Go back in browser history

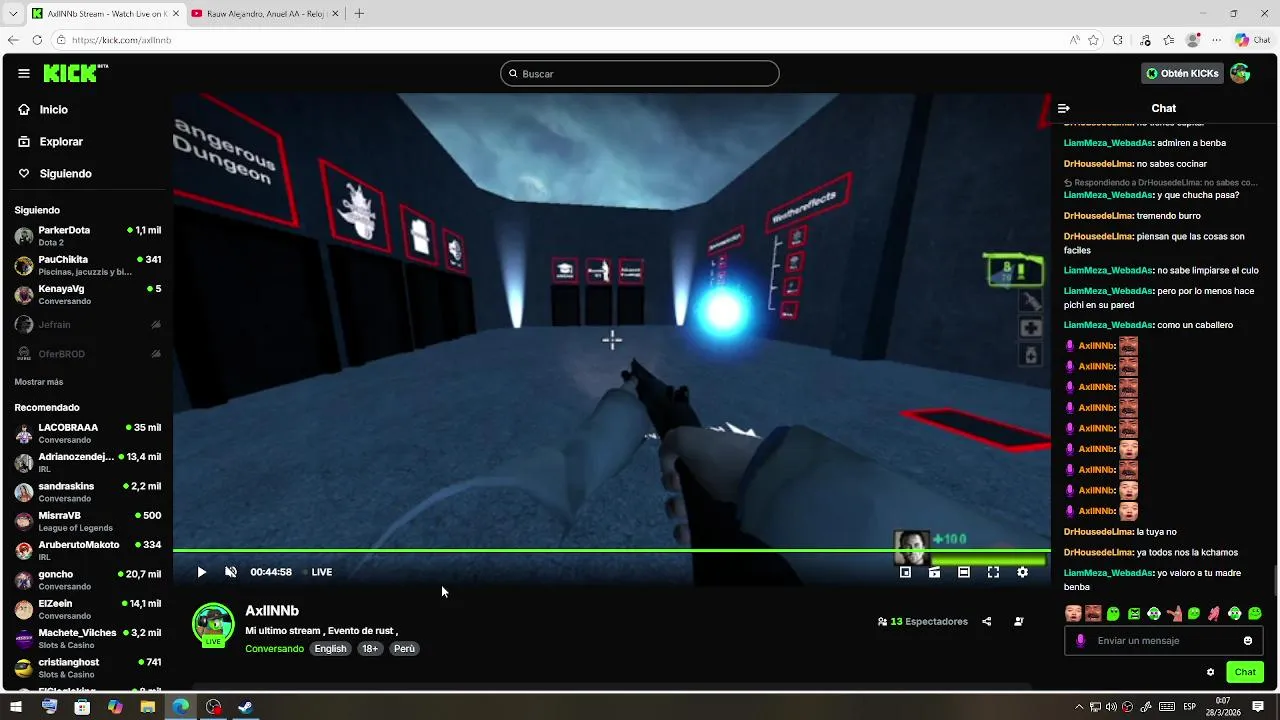click(13, 40)
